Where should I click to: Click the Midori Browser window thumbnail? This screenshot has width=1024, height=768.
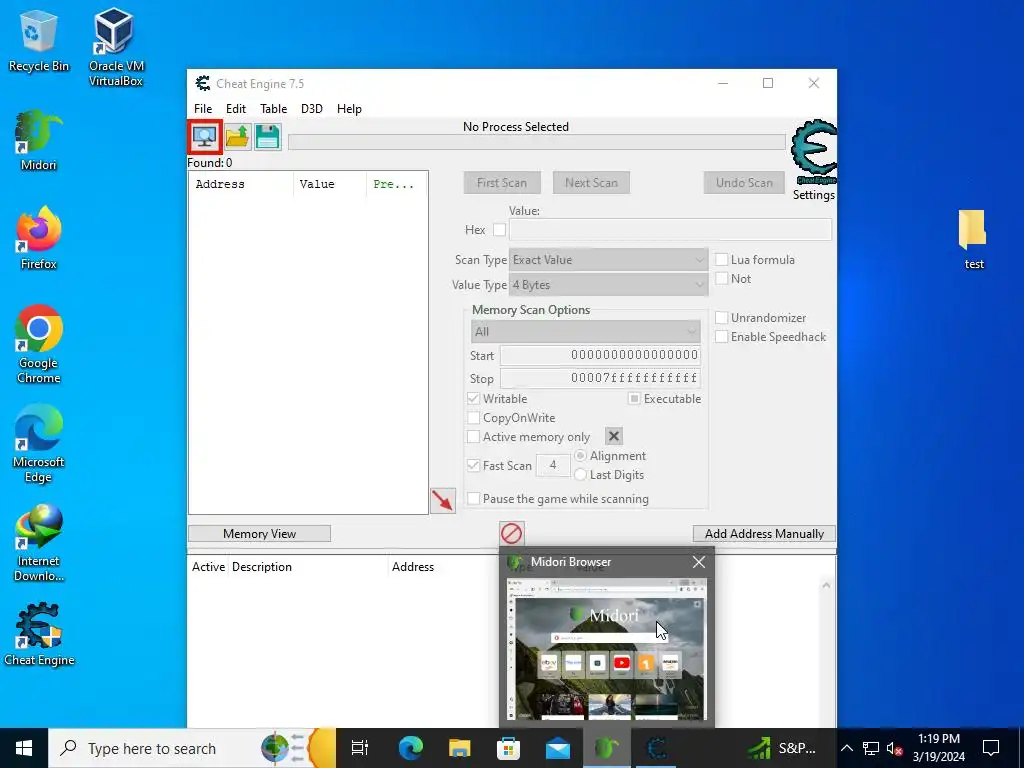coord(607,649)
